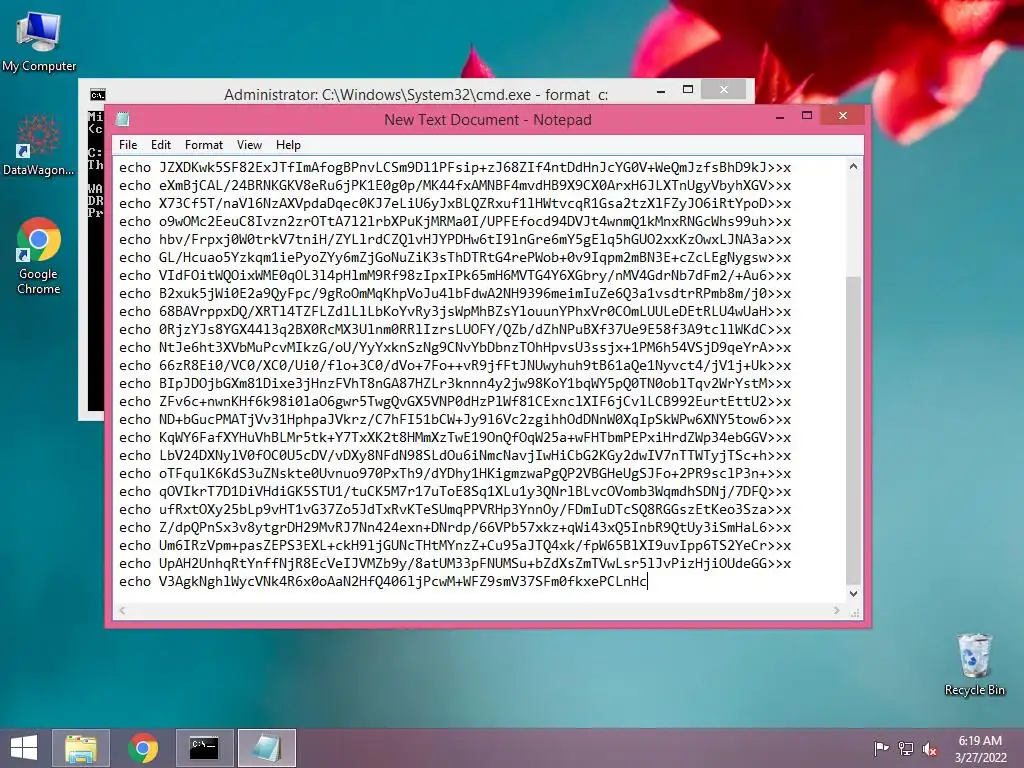Select the Notepad taskbar button
Image resolution: width=1024 pixels, height=768 pixels.
[x=266, y=748]
